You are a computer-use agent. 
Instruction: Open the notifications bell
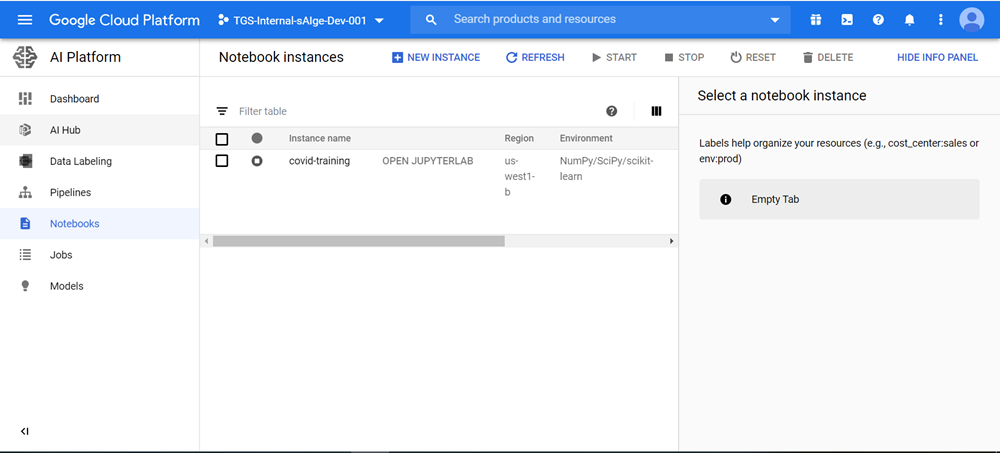pos(909,20)
